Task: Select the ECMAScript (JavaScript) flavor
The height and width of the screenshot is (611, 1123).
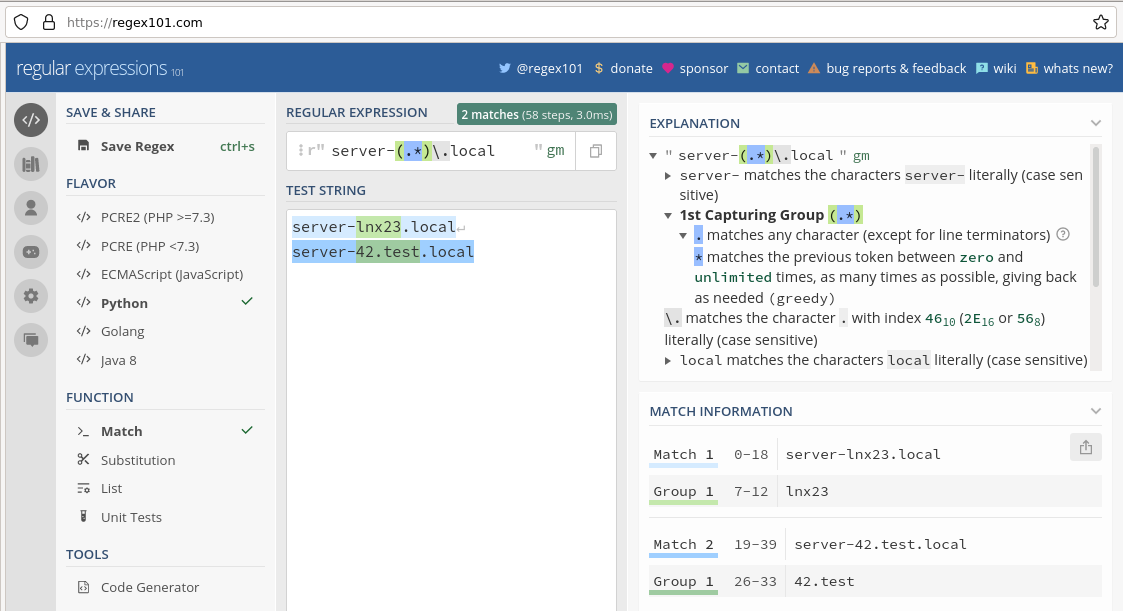Action: (x=171, y=274)
